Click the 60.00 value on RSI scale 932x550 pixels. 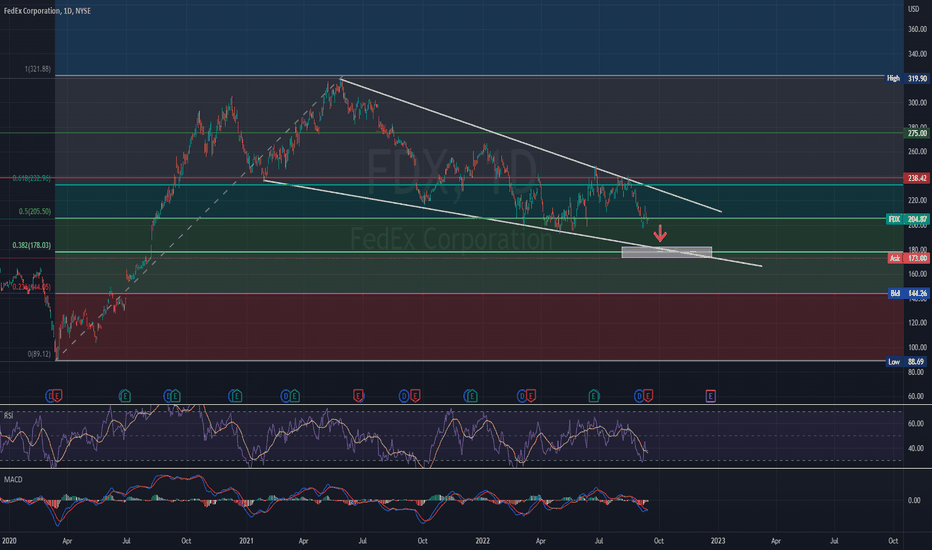click(x=916, y=423)
